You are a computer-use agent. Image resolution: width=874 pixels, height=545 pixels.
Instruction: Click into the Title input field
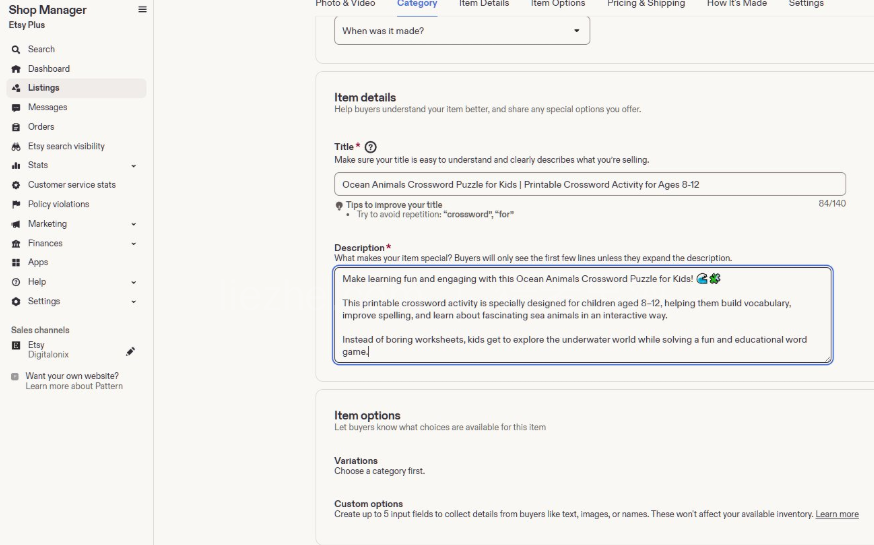pos(590,184)
